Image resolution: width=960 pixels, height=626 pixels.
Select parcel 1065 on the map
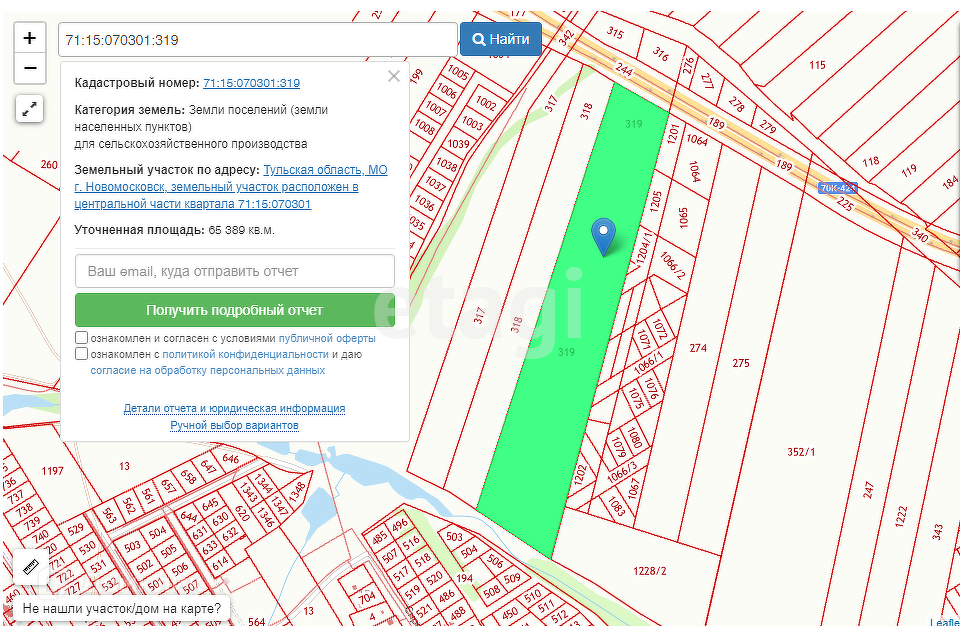click(x=684, y=217)
